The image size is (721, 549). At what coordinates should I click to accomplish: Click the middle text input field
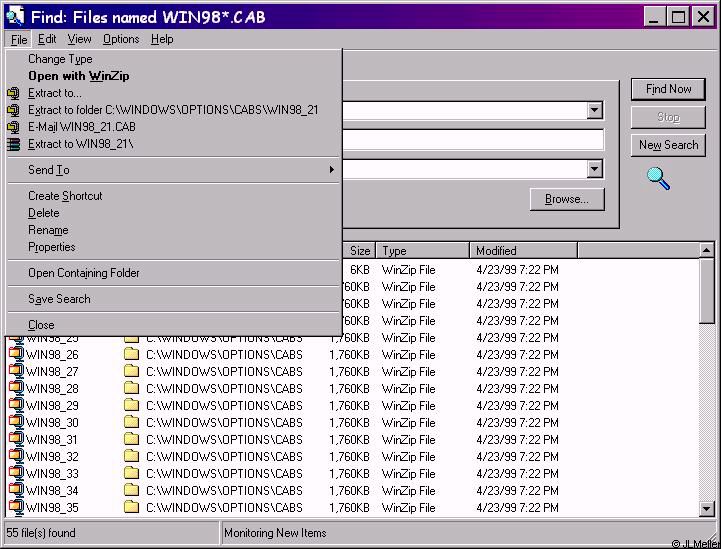[473, 140]
